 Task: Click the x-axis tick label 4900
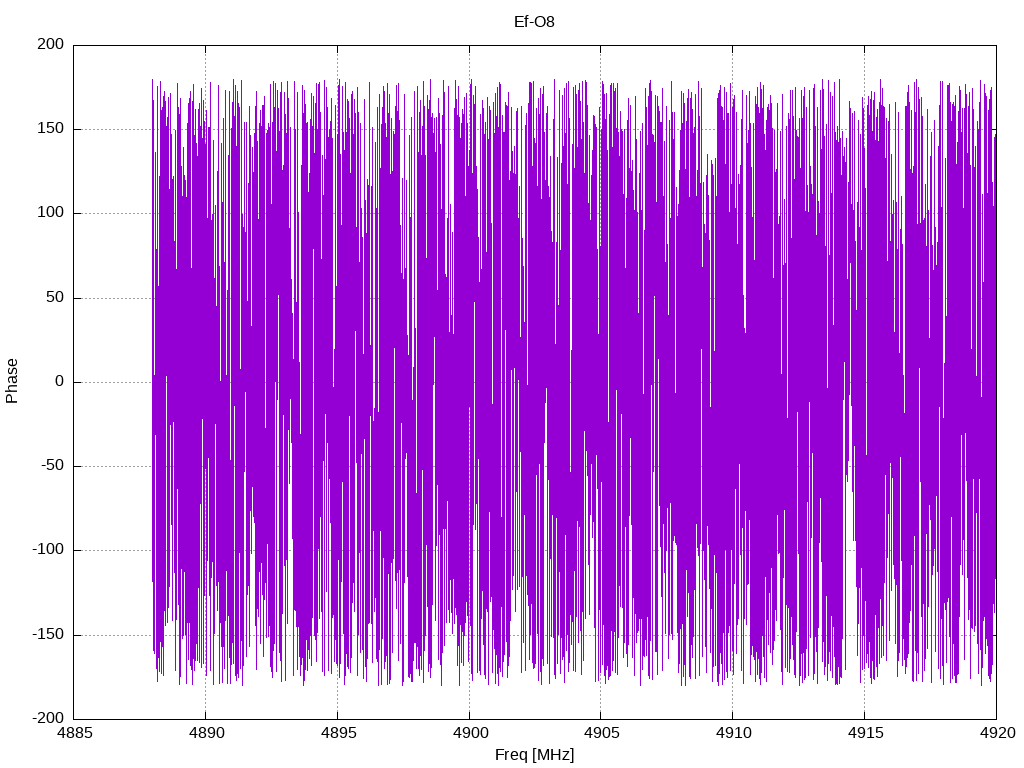470,733
